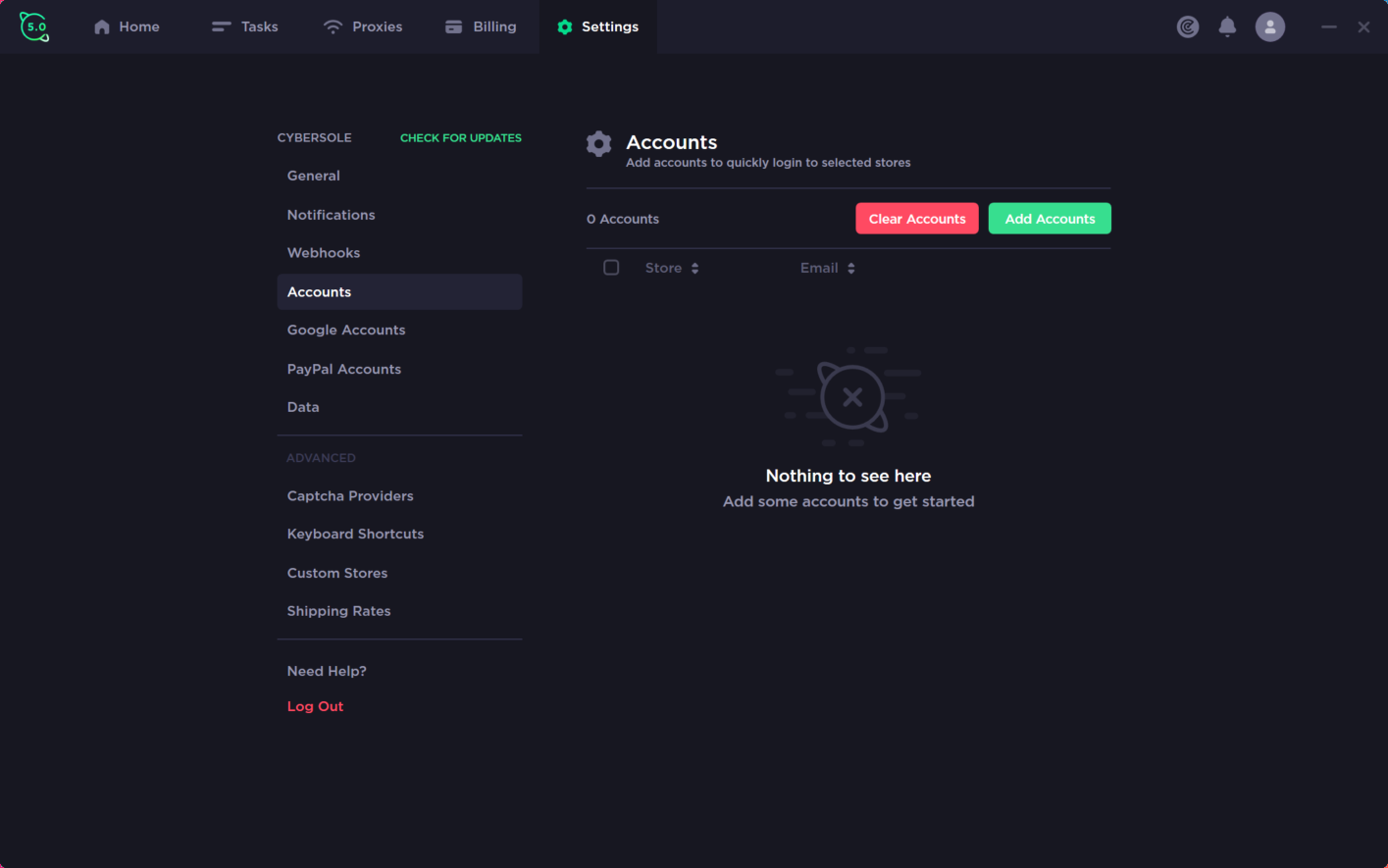This screenshot has height=868, width=1388.
Task: Minimize the Cybersole window
Action: 1329,26
